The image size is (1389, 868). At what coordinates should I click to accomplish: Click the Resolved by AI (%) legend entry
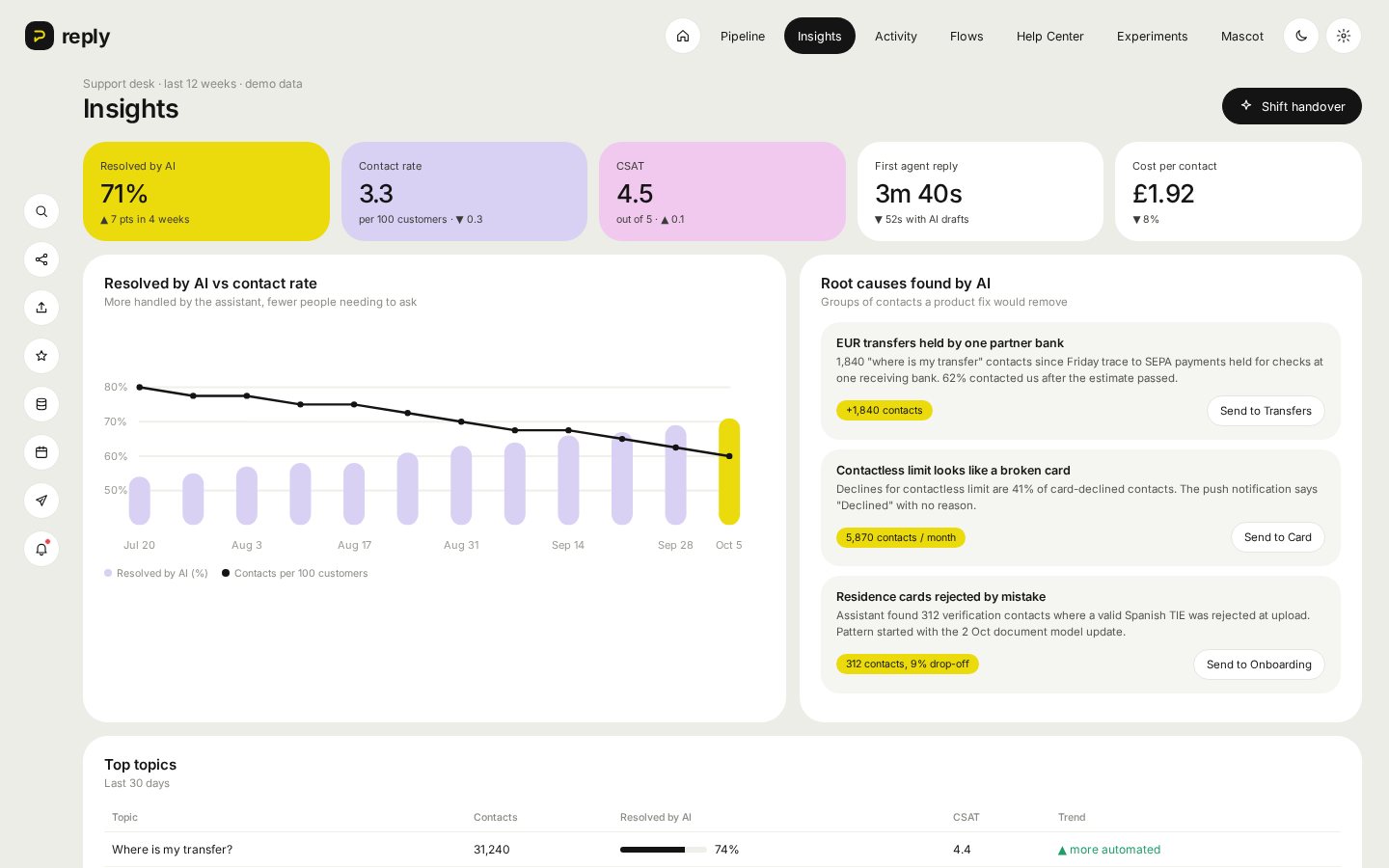[x=156, y=573]
